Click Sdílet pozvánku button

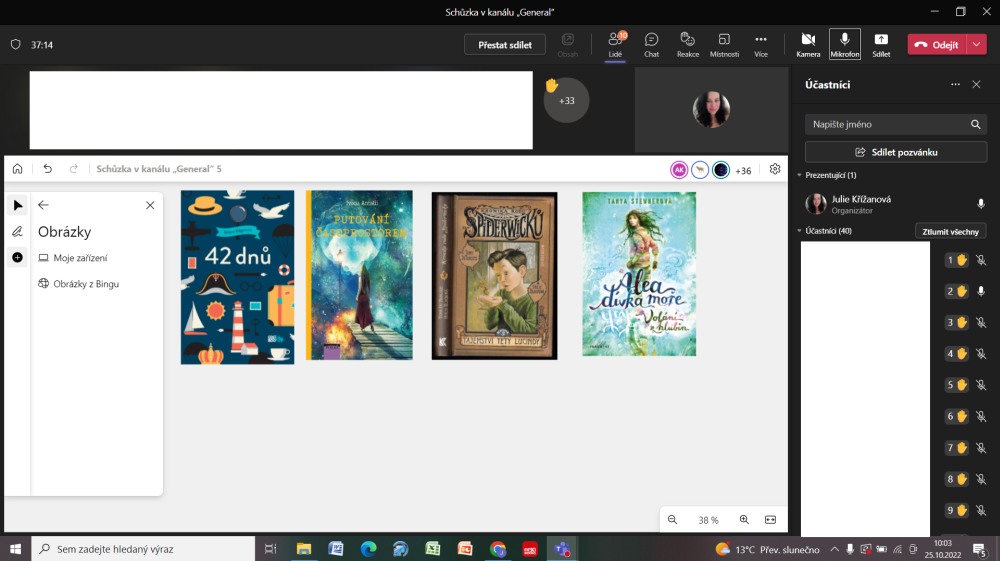point(895,152)
